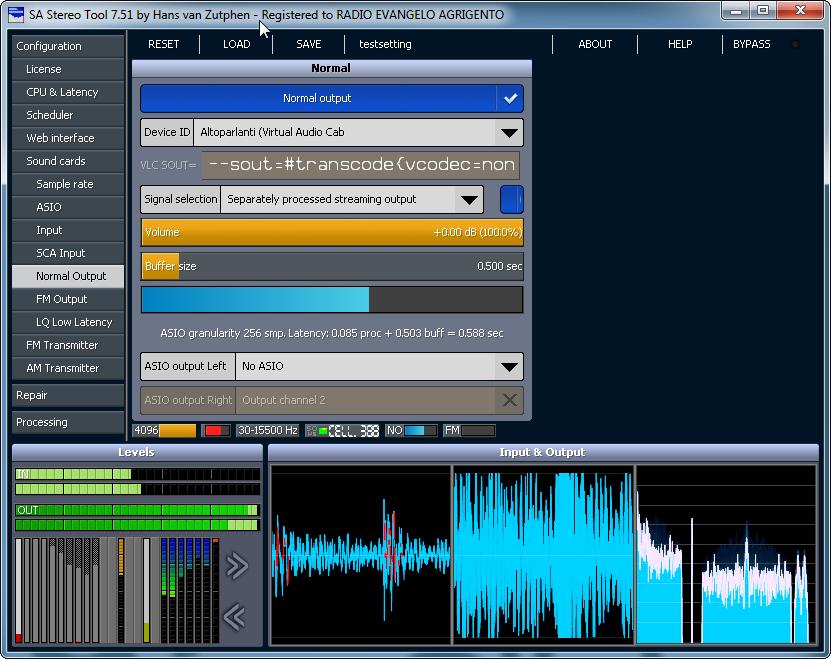Open the Device ID dropdown arrow

coord(509,133)
